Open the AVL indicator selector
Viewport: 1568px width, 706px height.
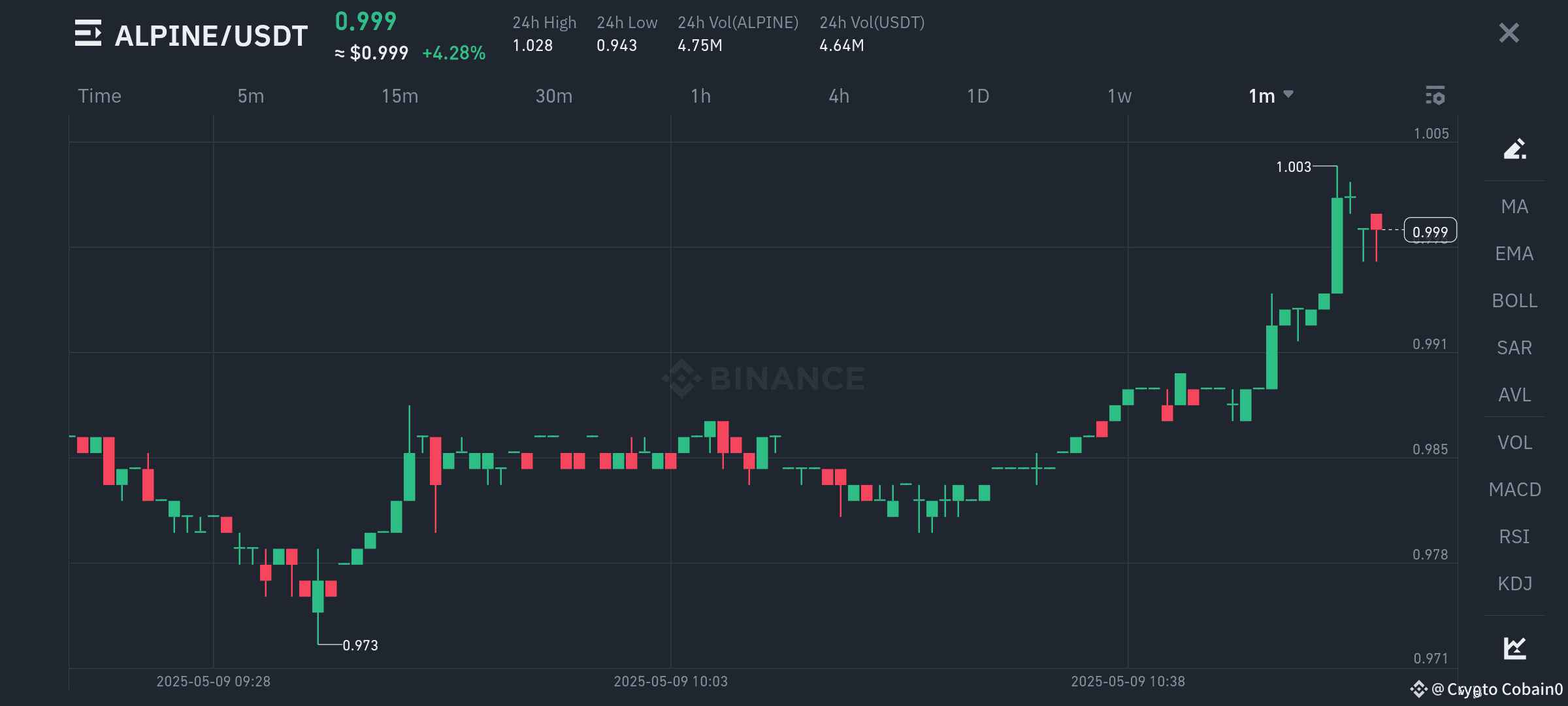pos(1514,395)
